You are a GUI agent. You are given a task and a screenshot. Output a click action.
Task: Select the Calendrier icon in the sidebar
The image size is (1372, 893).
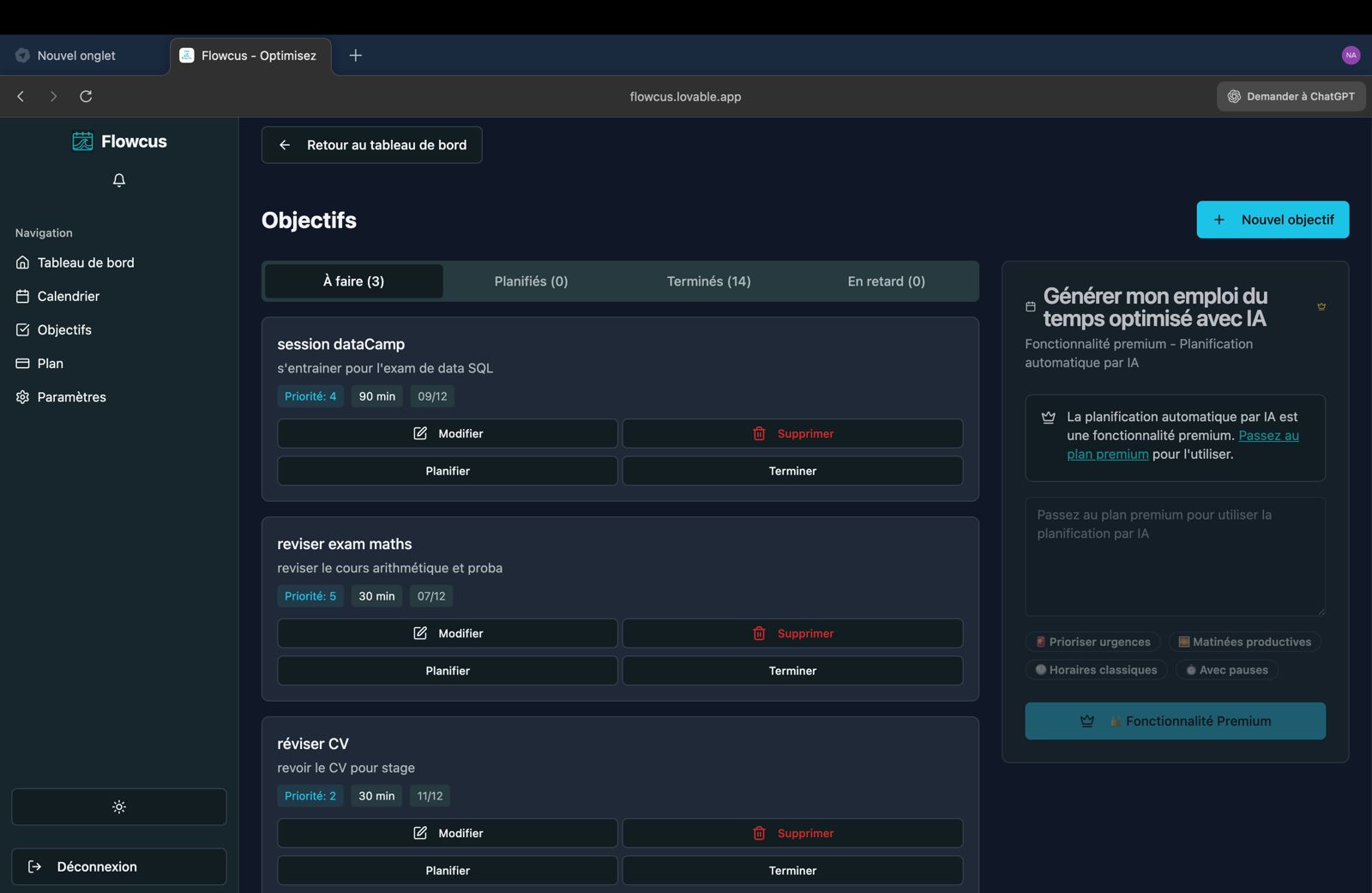click(22, 296)
